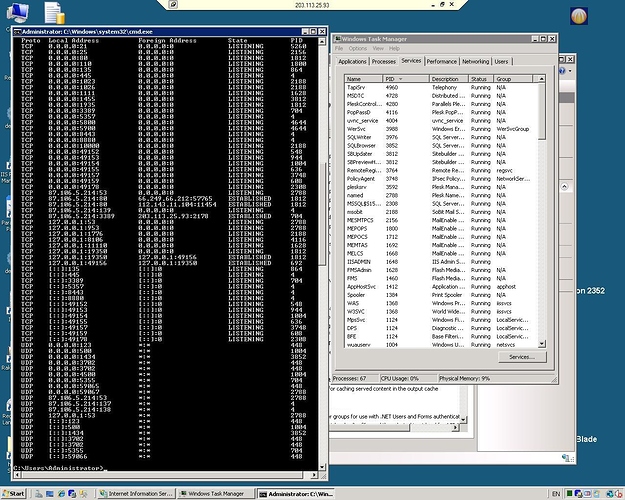Open the Options menu in Task Manager

point(358,48)
